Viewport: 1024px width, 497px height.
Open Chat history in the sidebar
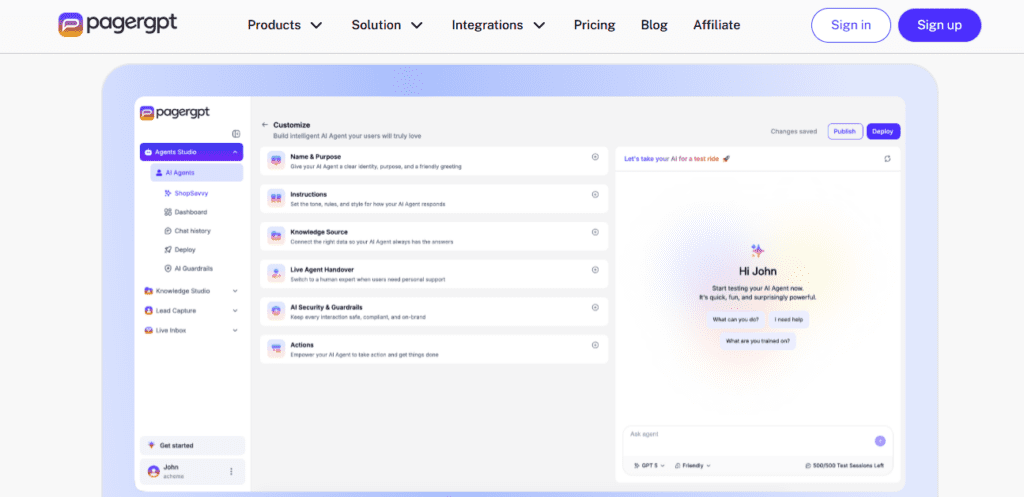click(x=187, y=231)
